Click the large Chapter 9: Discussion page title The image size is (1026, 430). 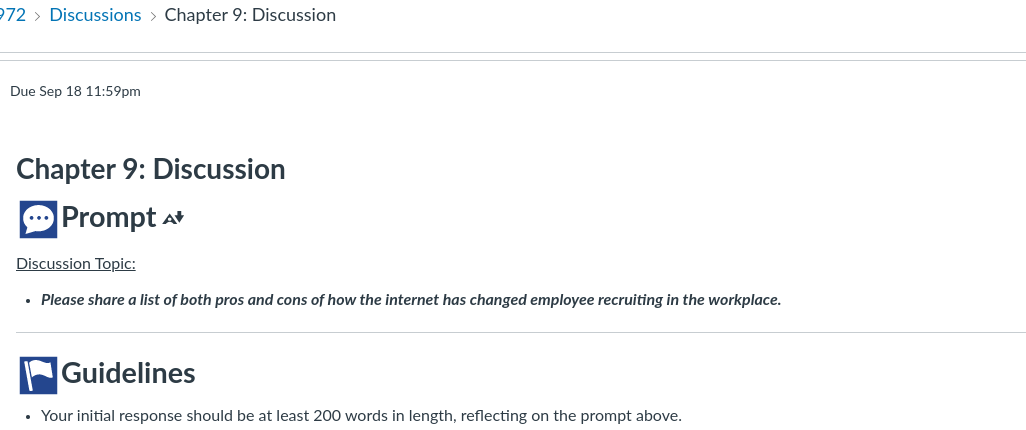(150, 169)
